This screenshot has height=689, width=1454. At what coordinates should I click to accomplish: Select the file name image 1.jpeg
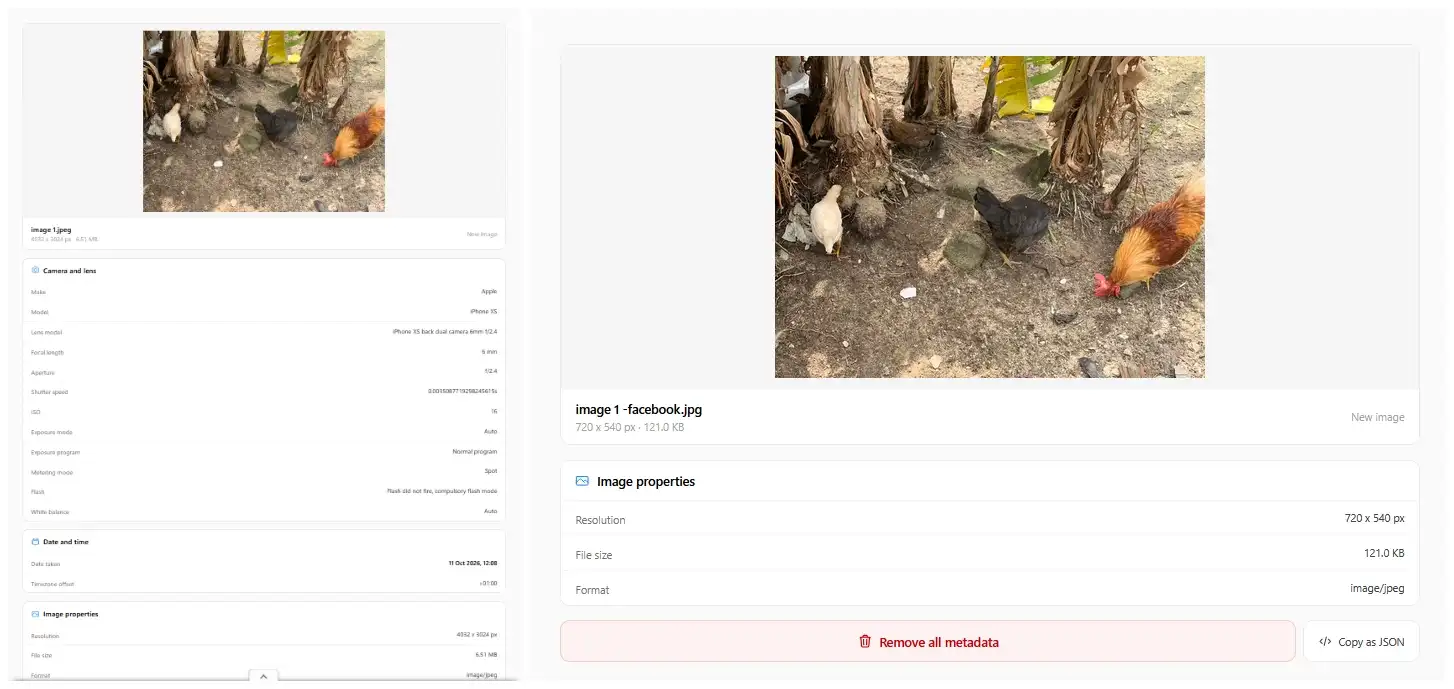pyautogui.click(x=51, y=230)
